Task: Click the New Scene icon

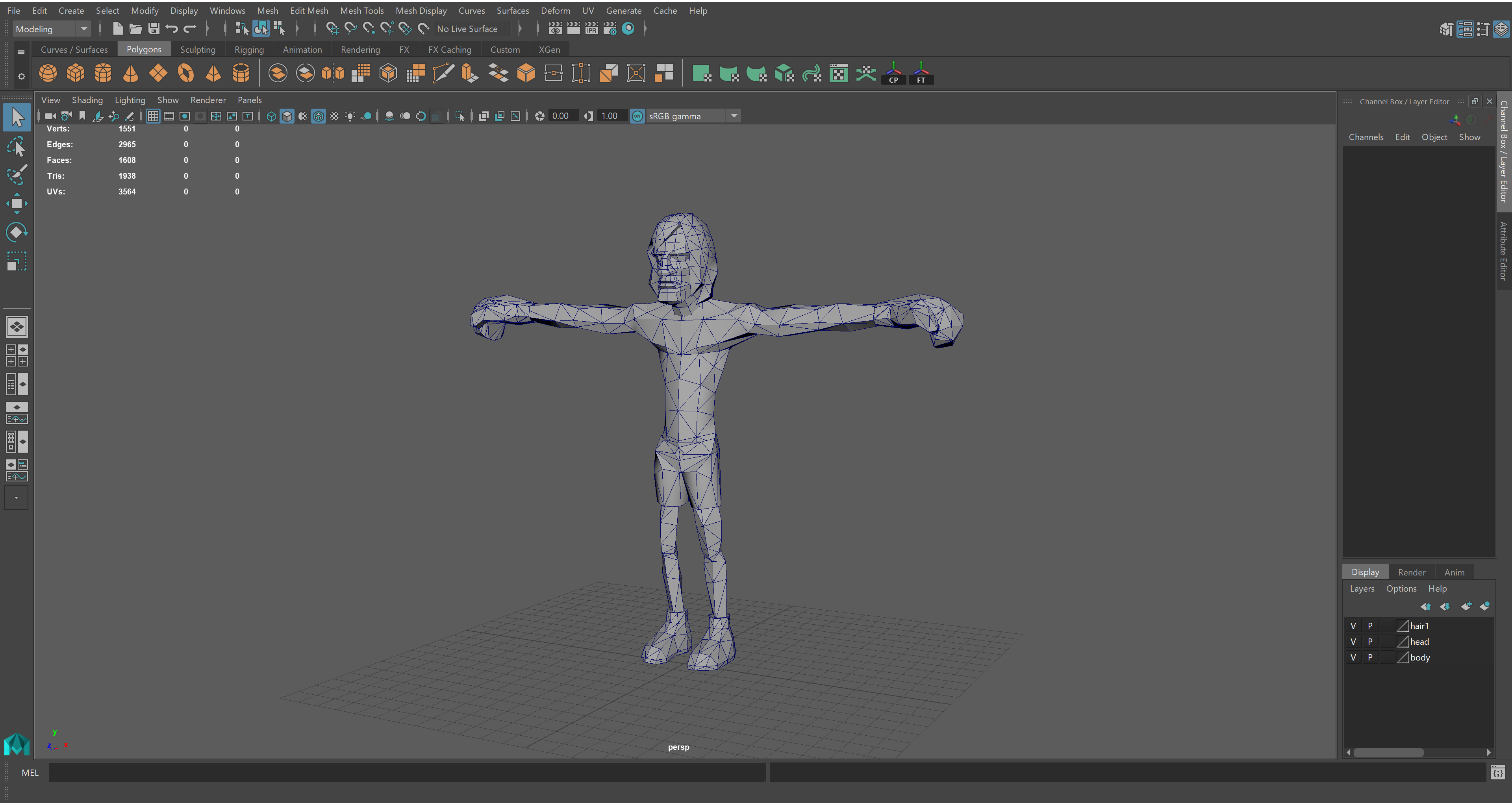Action: 117,28
